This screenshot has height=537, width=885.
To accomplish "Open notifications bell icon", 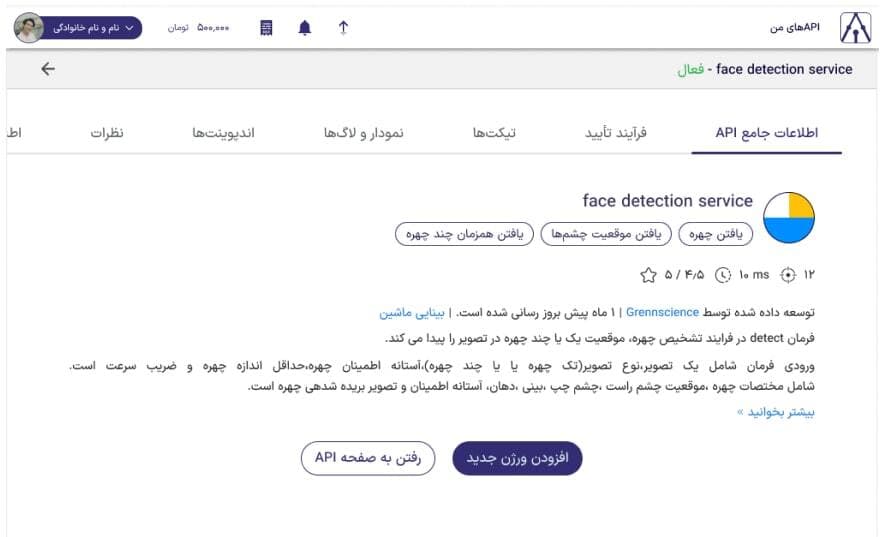I will click(x=305, y=28).
